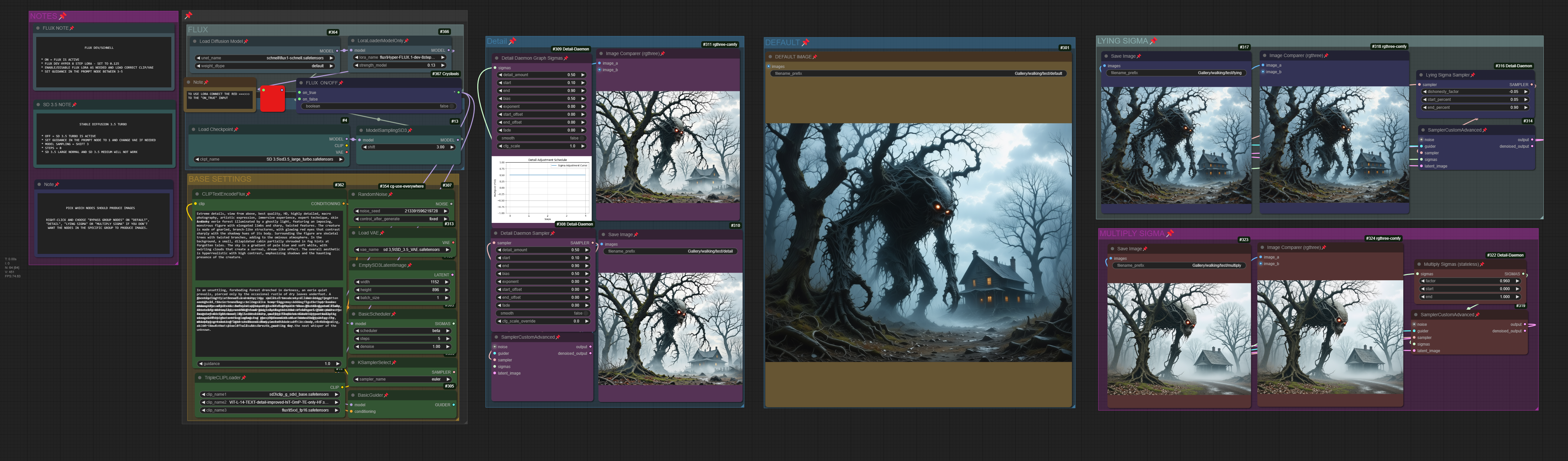Click the BASE SETTINGS group title
Screen dimensions: 1568x461
220,180
